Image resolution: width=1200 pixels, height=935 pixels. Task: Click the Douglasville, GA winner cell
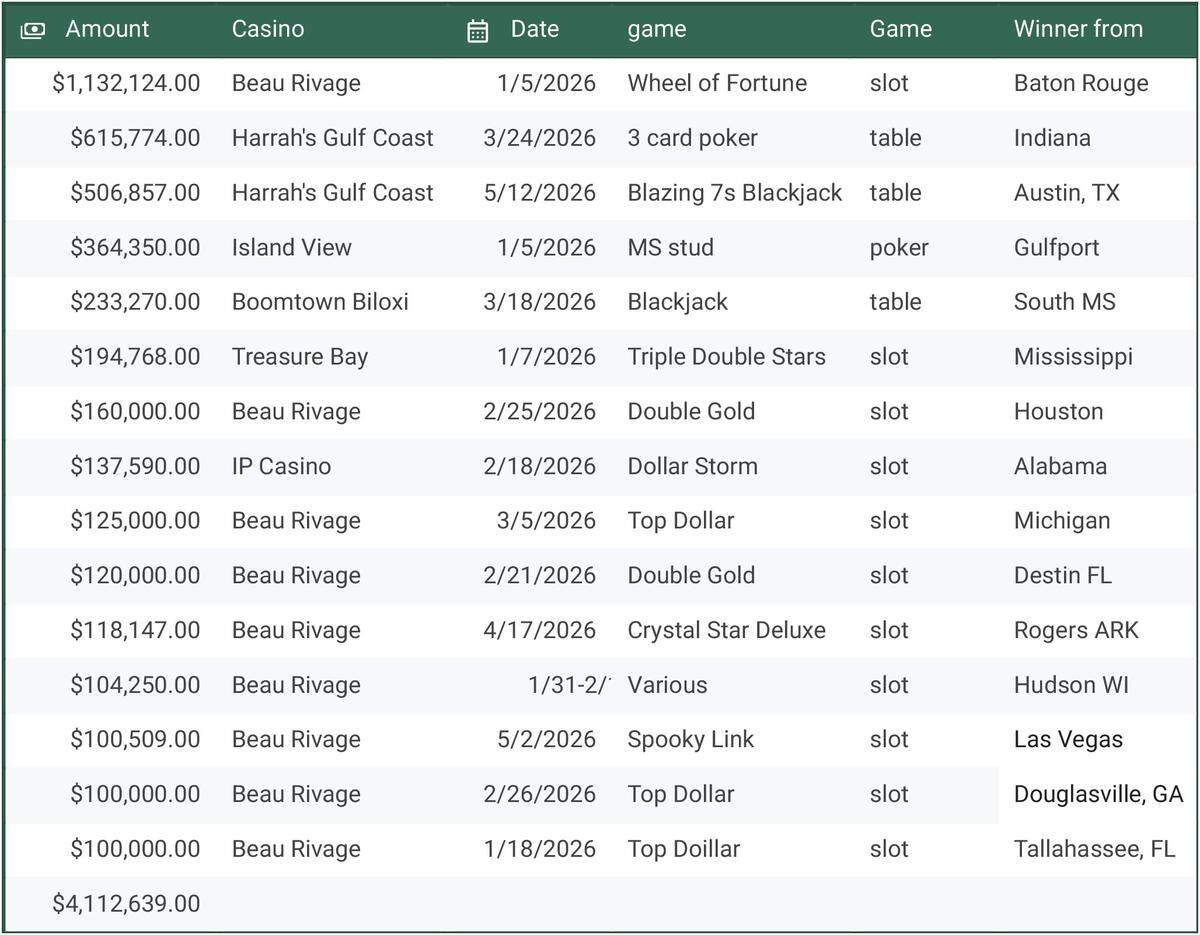[x=1098, y=794]
